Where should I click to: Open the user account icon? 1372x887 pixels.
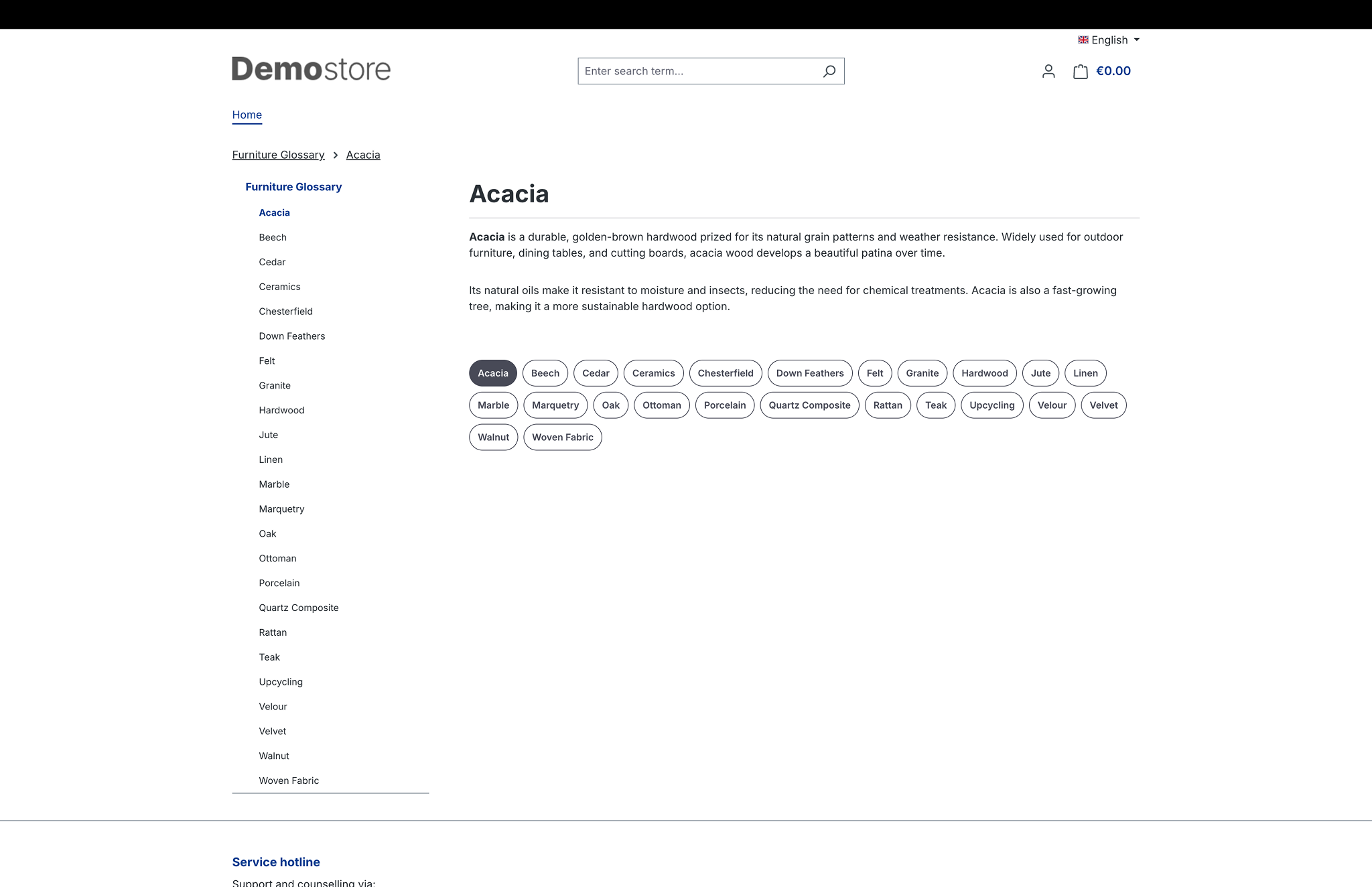(1048, 71)
